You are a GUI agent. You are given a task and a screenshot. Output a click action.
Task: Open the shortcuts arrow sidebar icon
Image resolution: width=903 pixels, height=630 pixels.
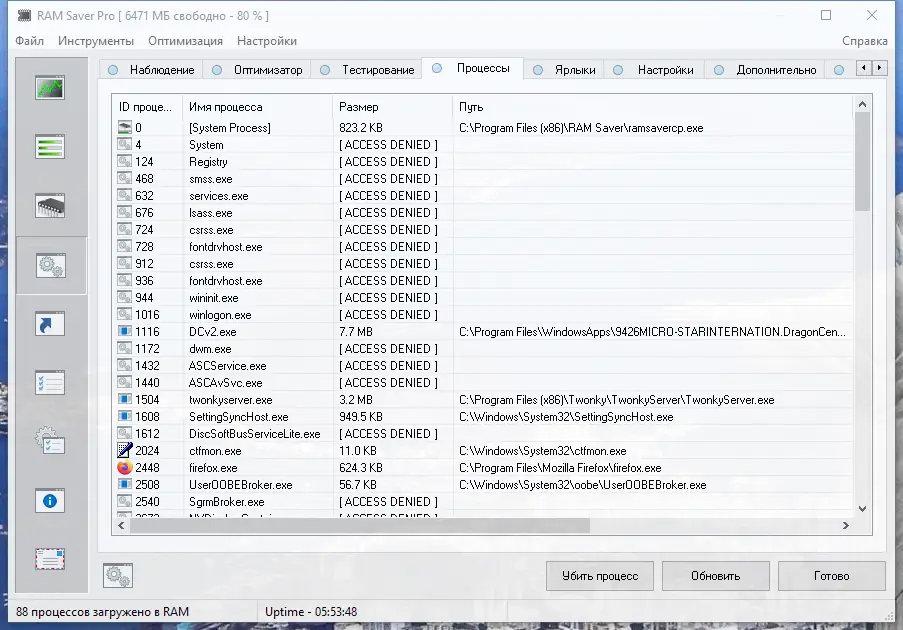tap(50, 324)
